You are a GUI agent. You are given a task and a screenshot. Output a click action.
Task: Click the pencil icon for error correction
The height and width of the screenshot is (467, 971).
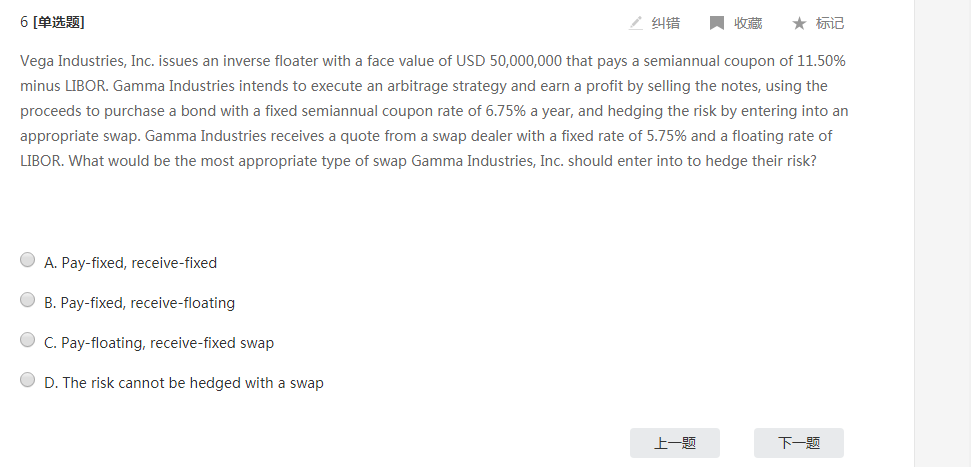(636, 23)
